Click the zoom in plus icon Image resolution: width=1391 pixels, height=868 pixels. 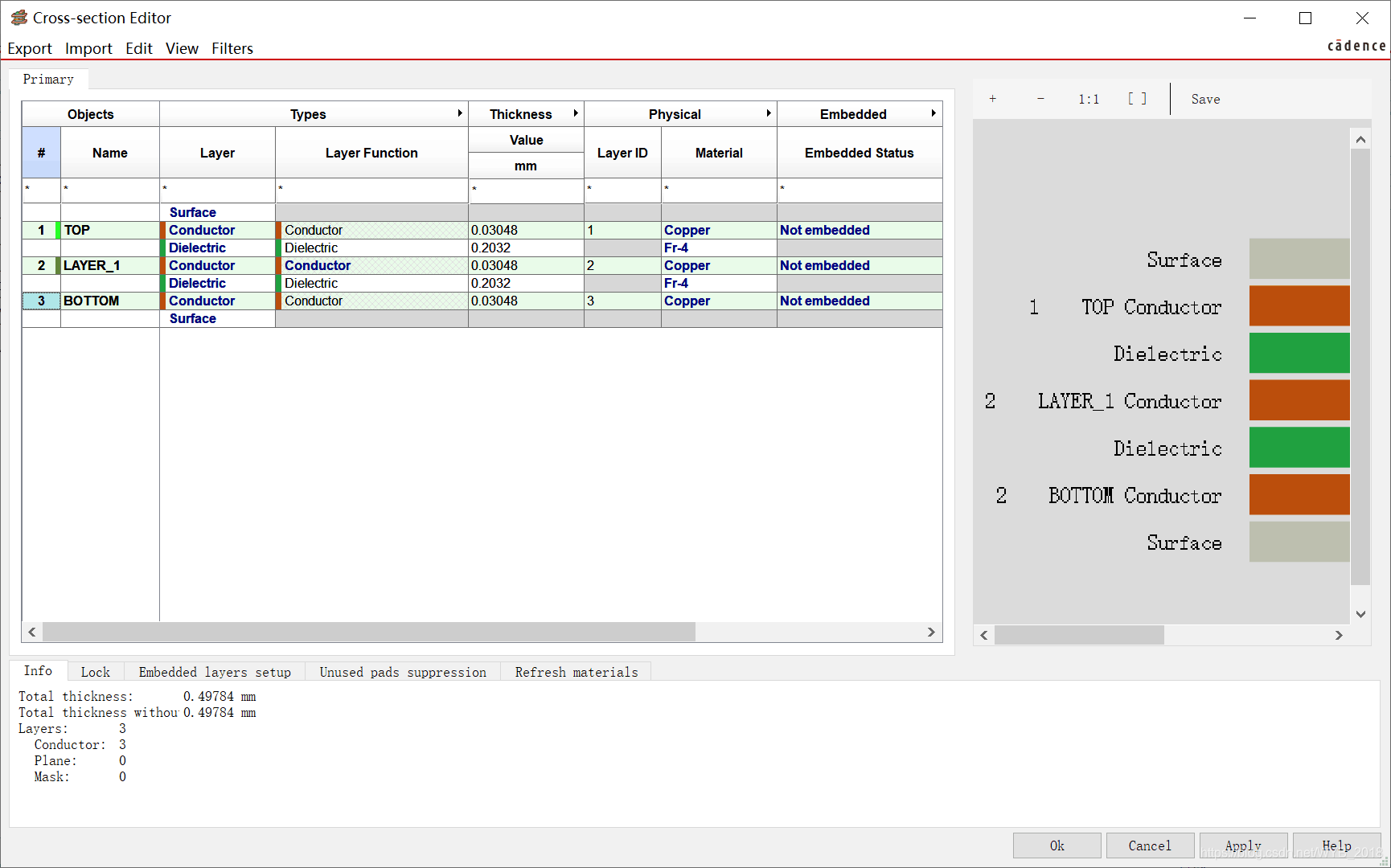point(993,99)
